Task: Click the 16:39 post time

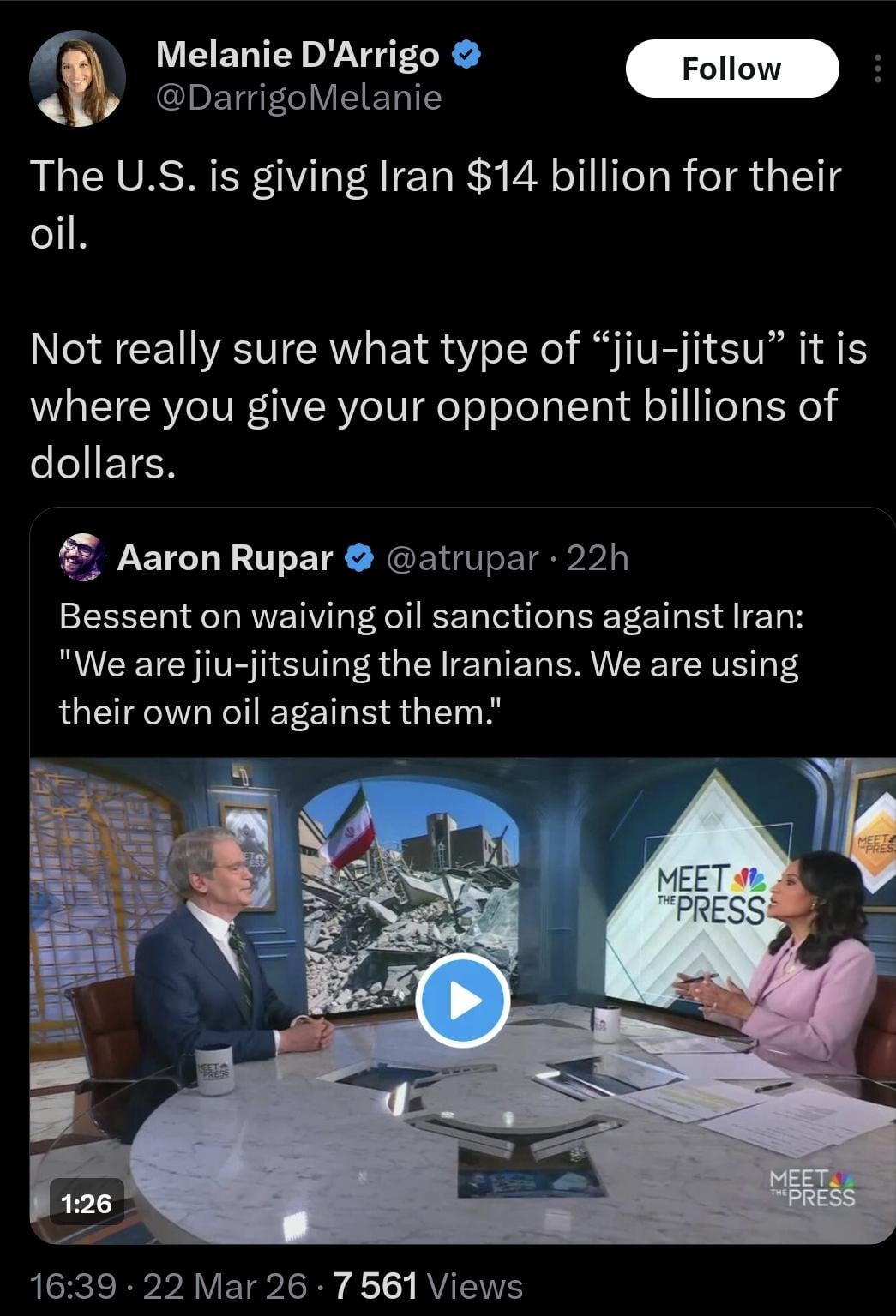Action: tap(73, 1286)
